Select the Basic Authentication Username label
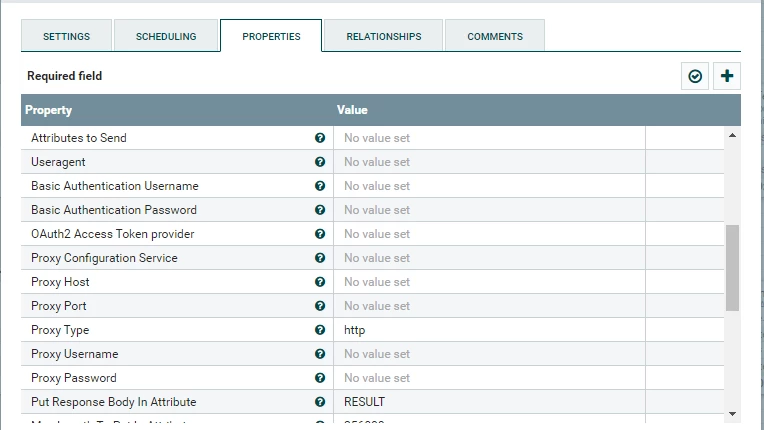The height and width of the screenshot is (430, 764). click(x=115, y=186)
